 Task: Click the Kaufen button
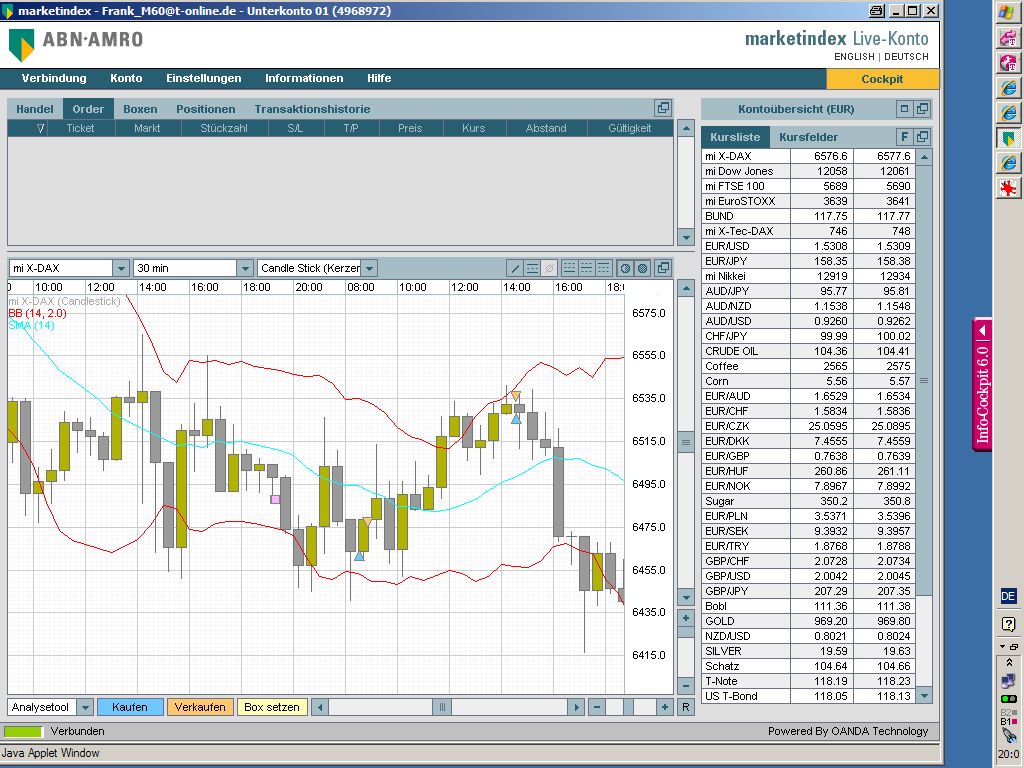130,707
